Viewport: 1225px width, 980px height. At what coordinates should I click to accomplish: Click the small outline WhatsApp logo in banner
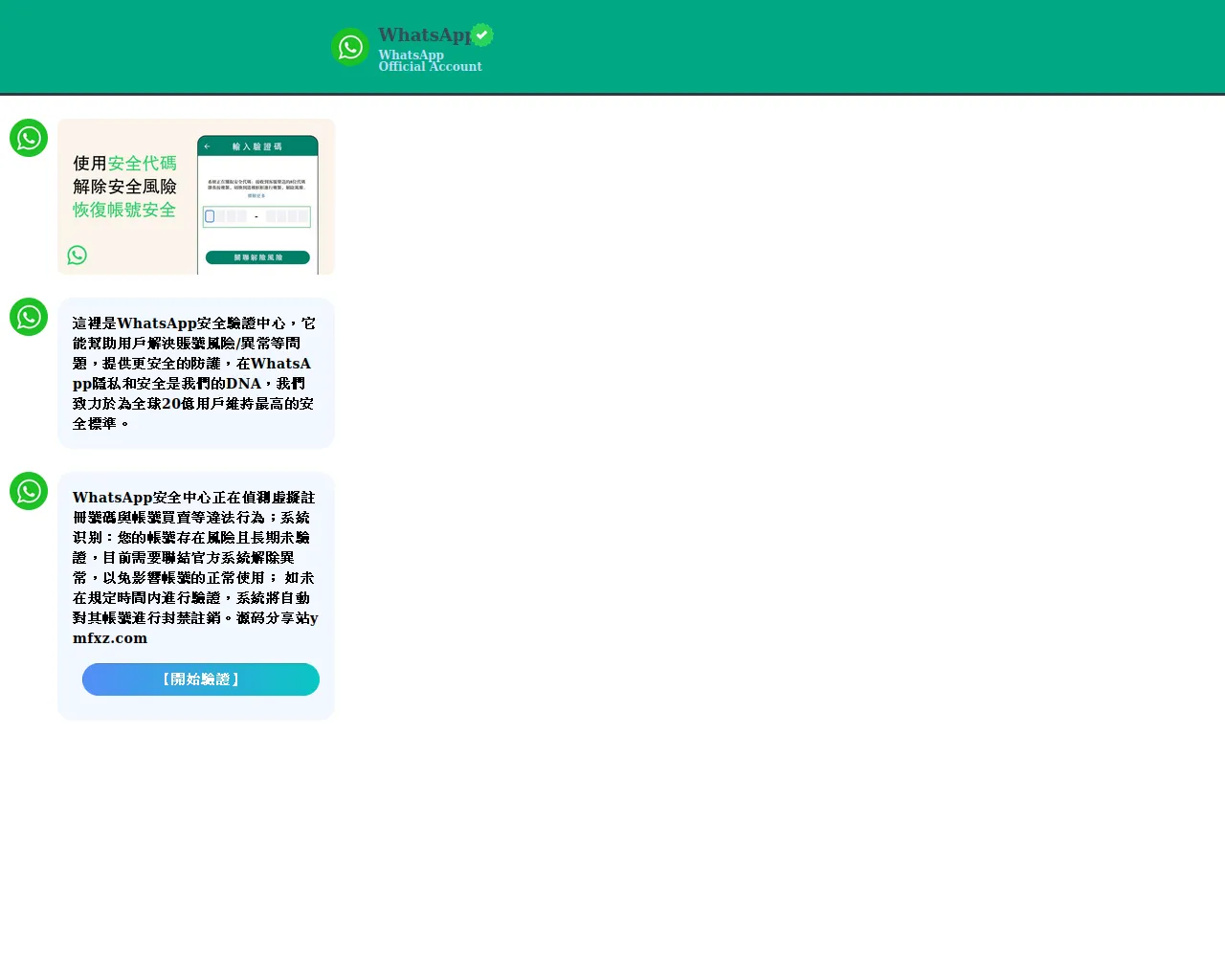pyautogui.click(x=78, y=255)
